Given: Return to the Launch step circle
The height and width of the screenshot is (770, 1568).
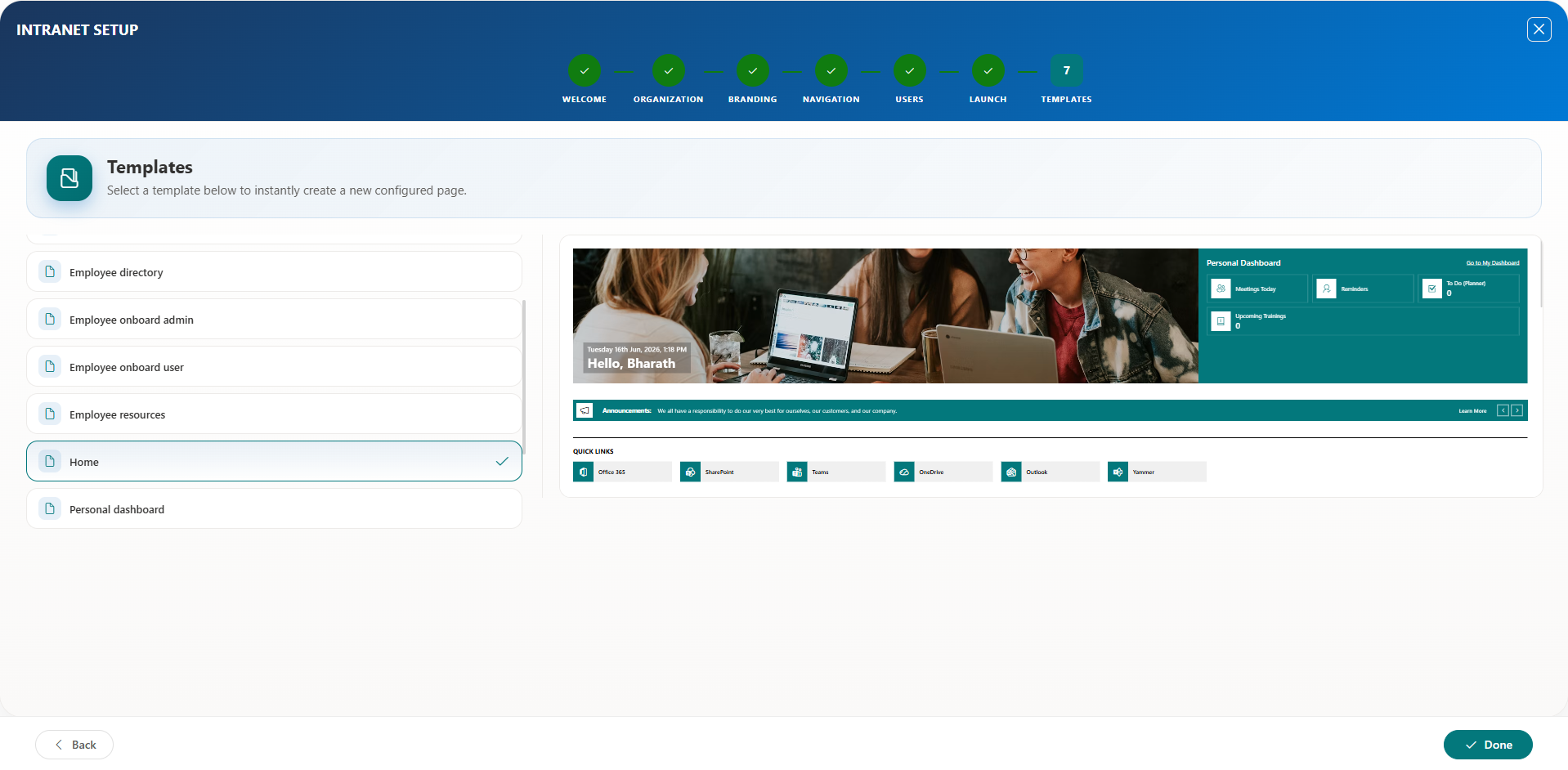Looking at the screenshot, I should tap(988, 70).
